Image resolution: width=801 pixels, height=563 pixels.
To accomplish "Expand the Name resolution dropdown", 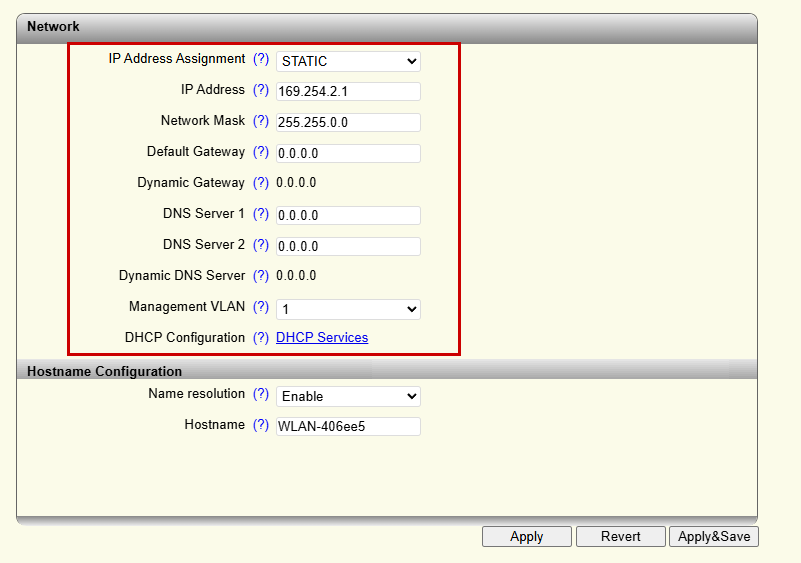I will coord(348,396).
